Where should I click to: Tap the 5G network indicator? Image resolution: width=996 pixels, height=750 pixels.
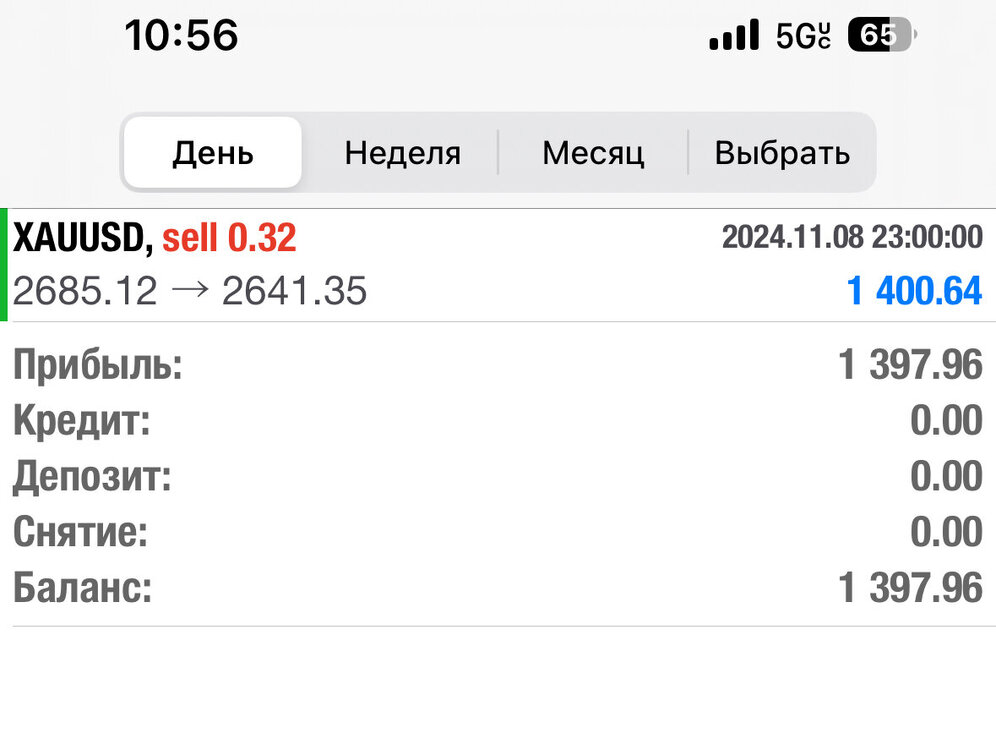tap(803, 35)
